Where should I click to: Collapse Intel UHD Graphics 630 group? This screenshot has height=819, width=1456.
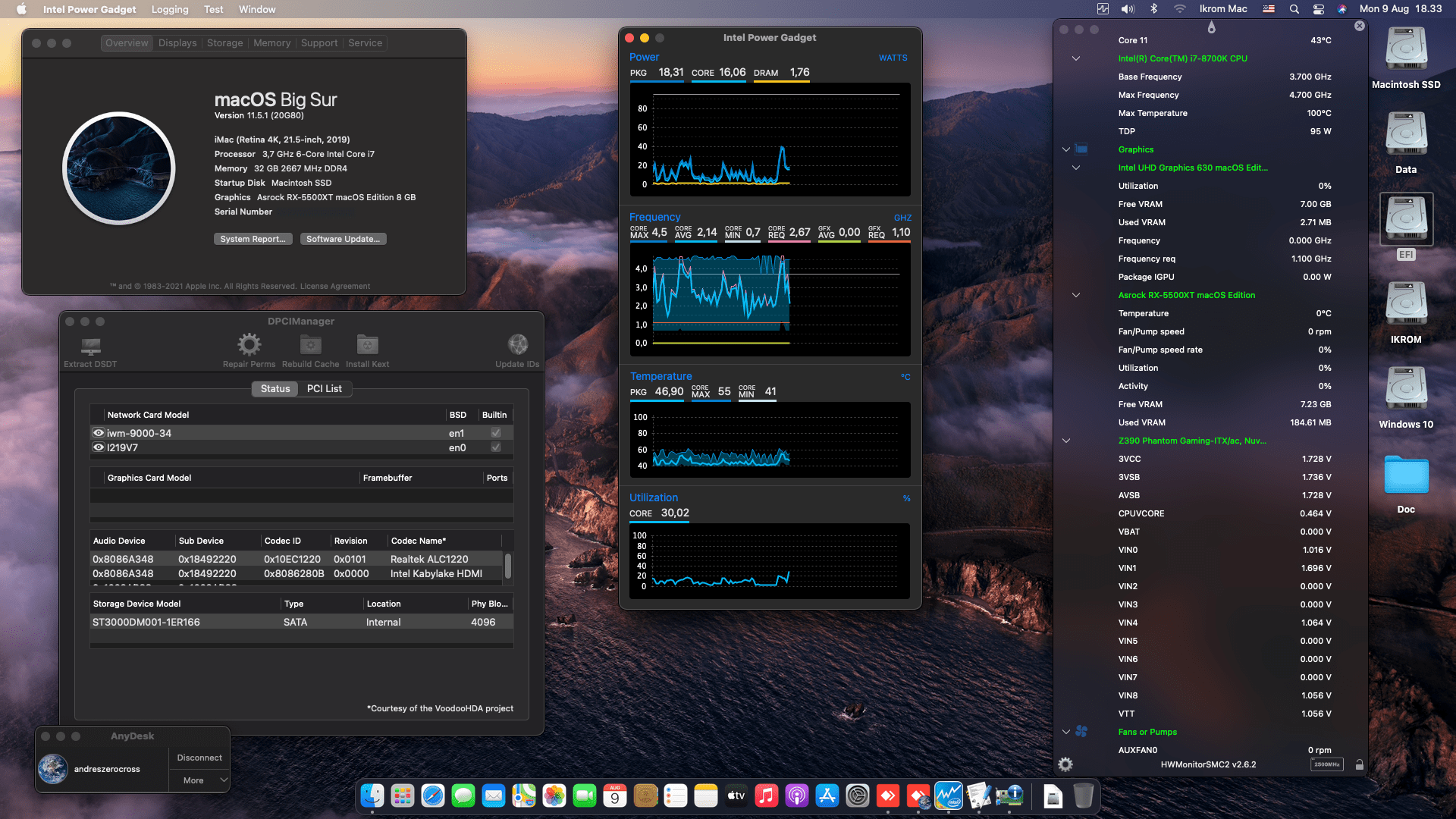click(1076, 168)
